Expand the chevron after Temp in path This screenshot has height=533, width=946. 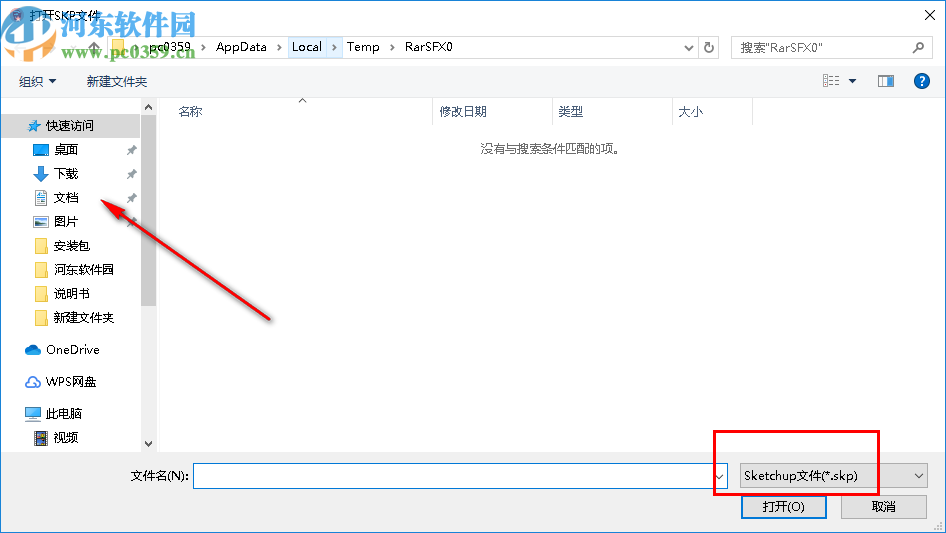pos(392,47)
